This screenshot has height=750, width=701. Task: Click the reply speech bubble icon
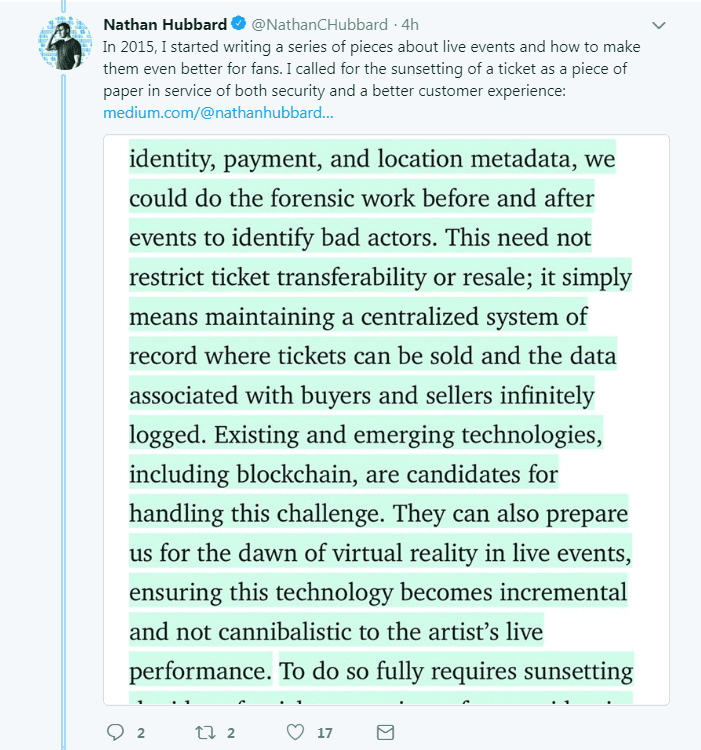click(x=115, y=732)
